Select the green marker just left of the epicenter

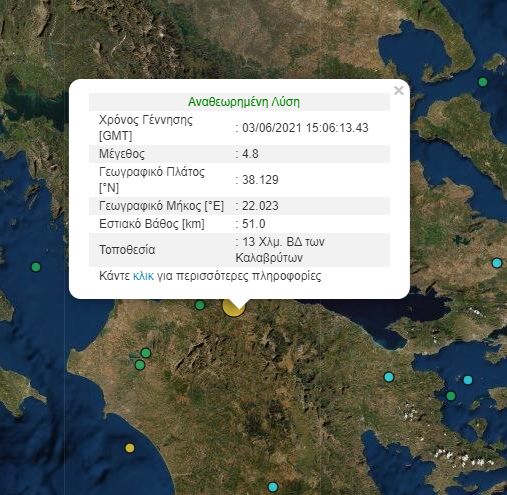200,305
